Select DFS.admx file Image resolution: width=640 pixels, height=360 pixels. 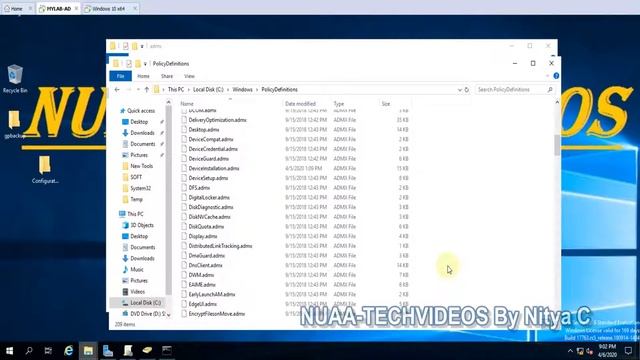pos(199,188)
